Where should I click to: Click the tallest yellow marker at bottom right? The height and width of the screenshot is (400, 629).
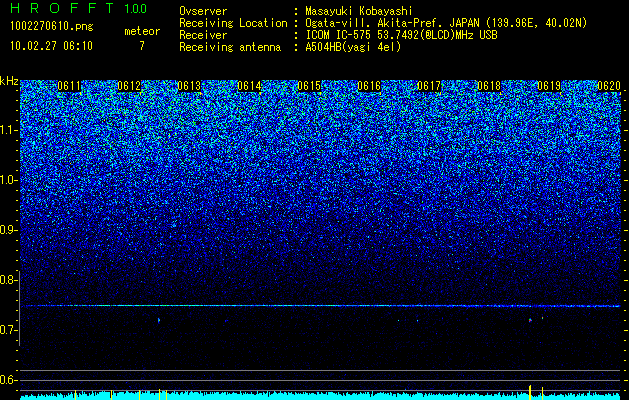[x=530, y=392]
